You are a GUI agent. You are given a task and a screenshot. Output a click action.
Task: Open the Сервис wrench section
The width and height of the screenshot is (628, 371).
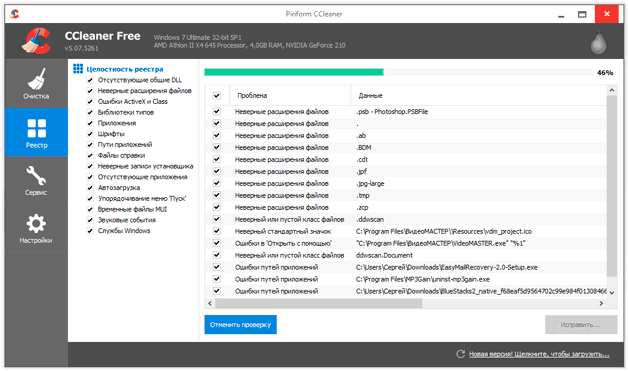coord(36,180)
